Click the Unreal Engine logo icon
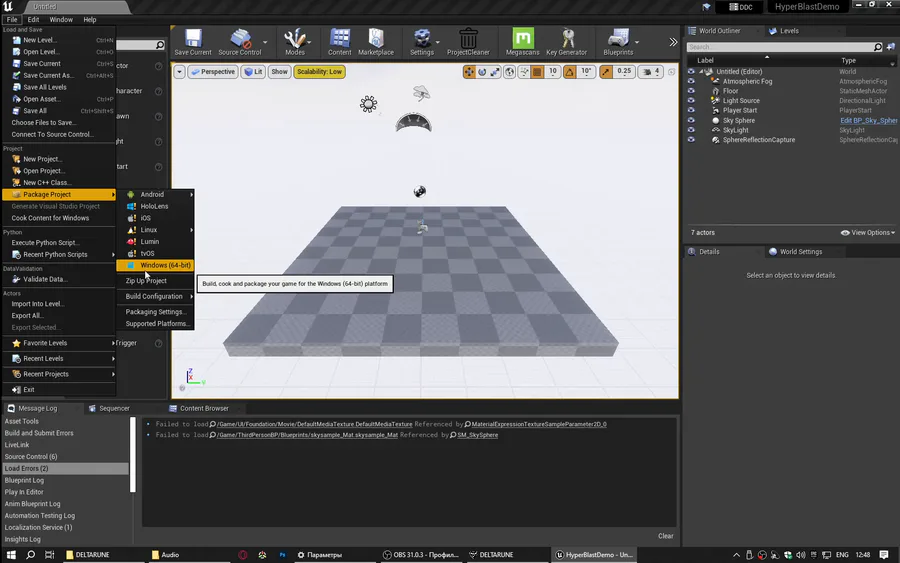The width and height of the screenshot is (900, 563). [7, 6]
